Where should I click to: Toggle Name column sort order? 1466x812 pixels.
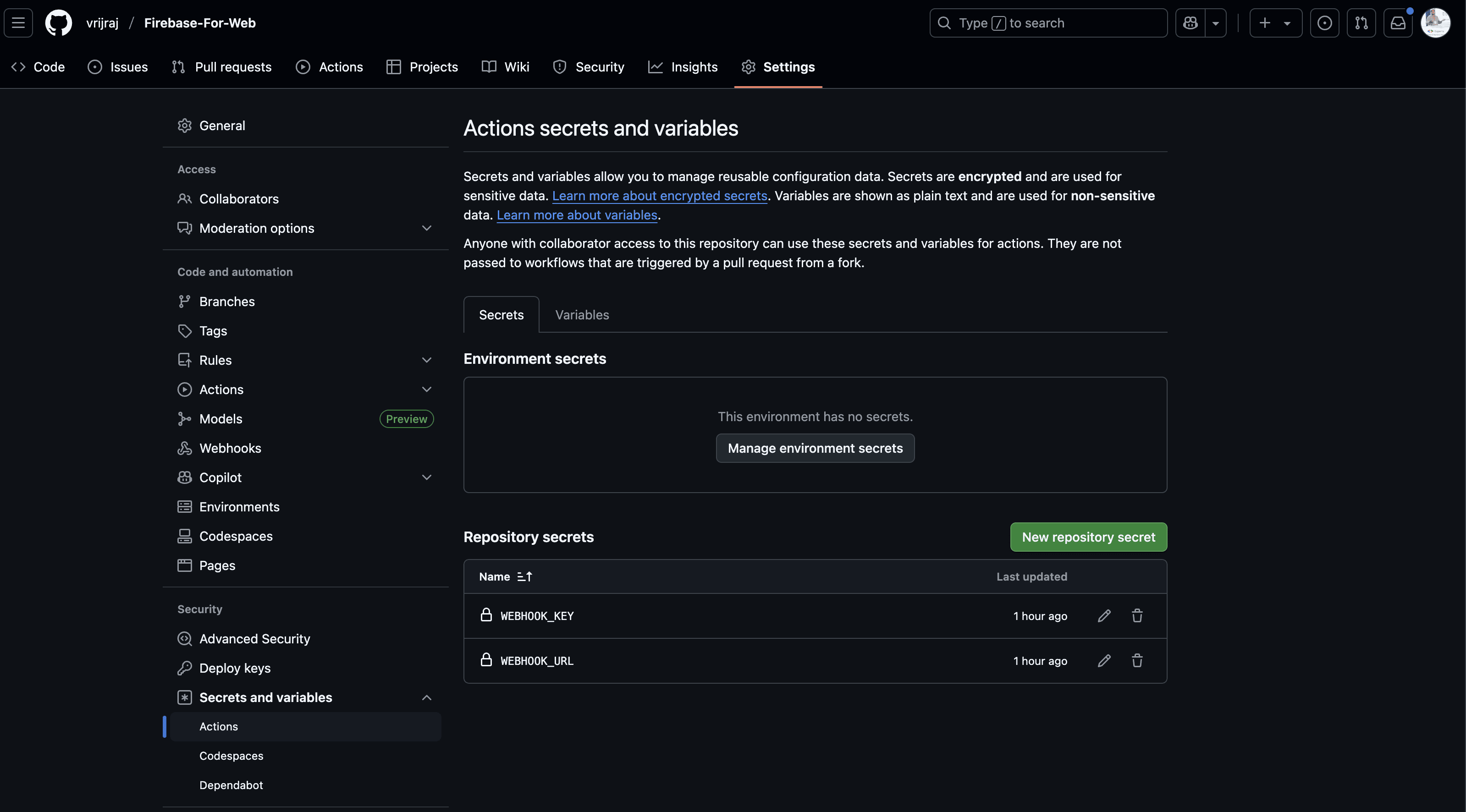(524, 576)
